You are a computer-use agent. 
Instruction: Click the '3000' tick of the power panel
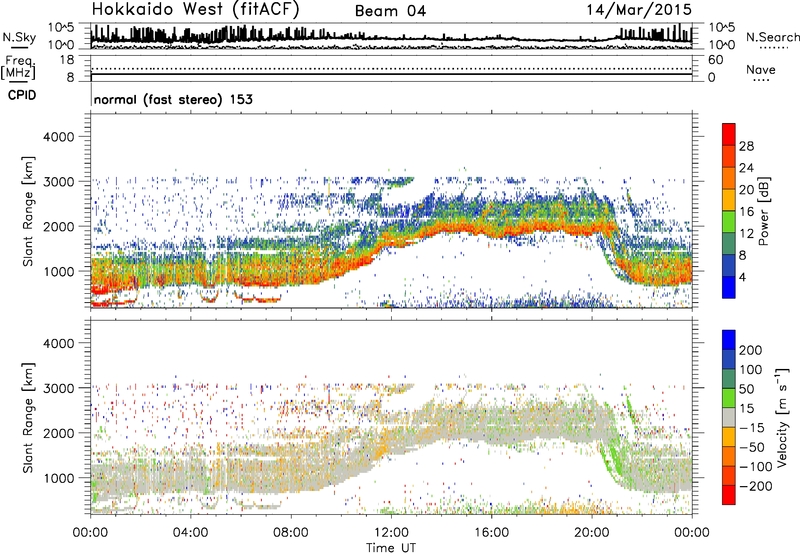pos(59,182)
